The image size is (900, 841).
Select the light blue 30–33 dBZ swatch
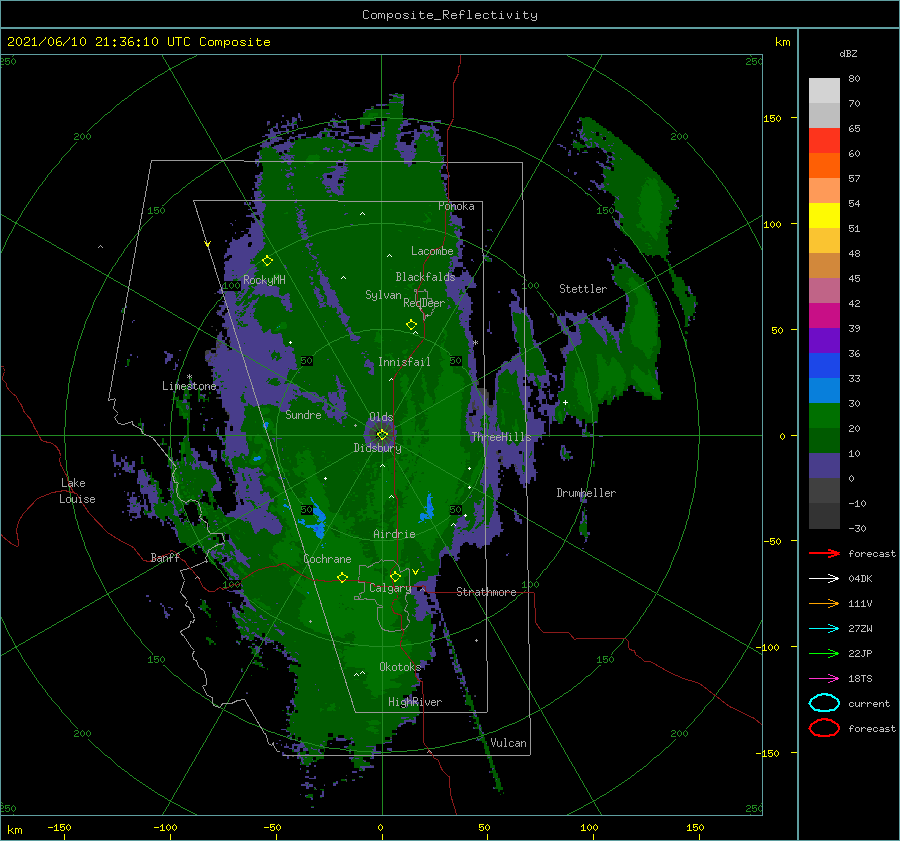click(x=824, y=391)
